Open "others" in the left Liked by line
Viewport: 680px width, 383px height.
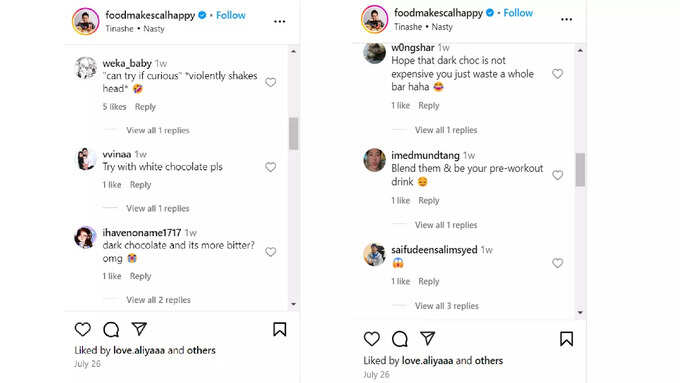tap(201, 350)
